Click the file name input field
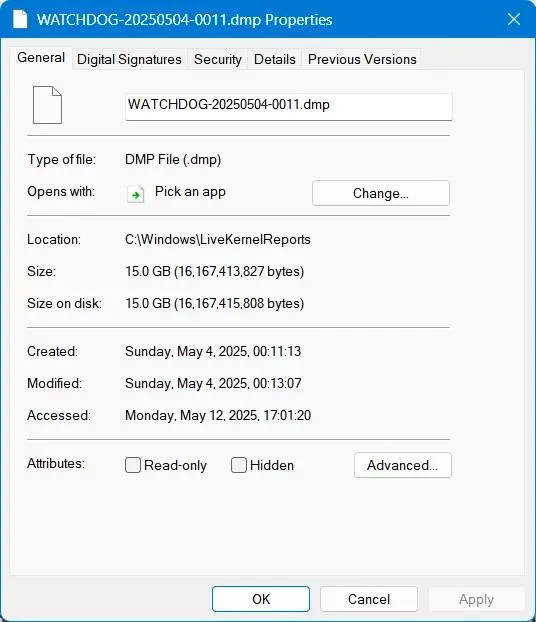 pos(288,107)
